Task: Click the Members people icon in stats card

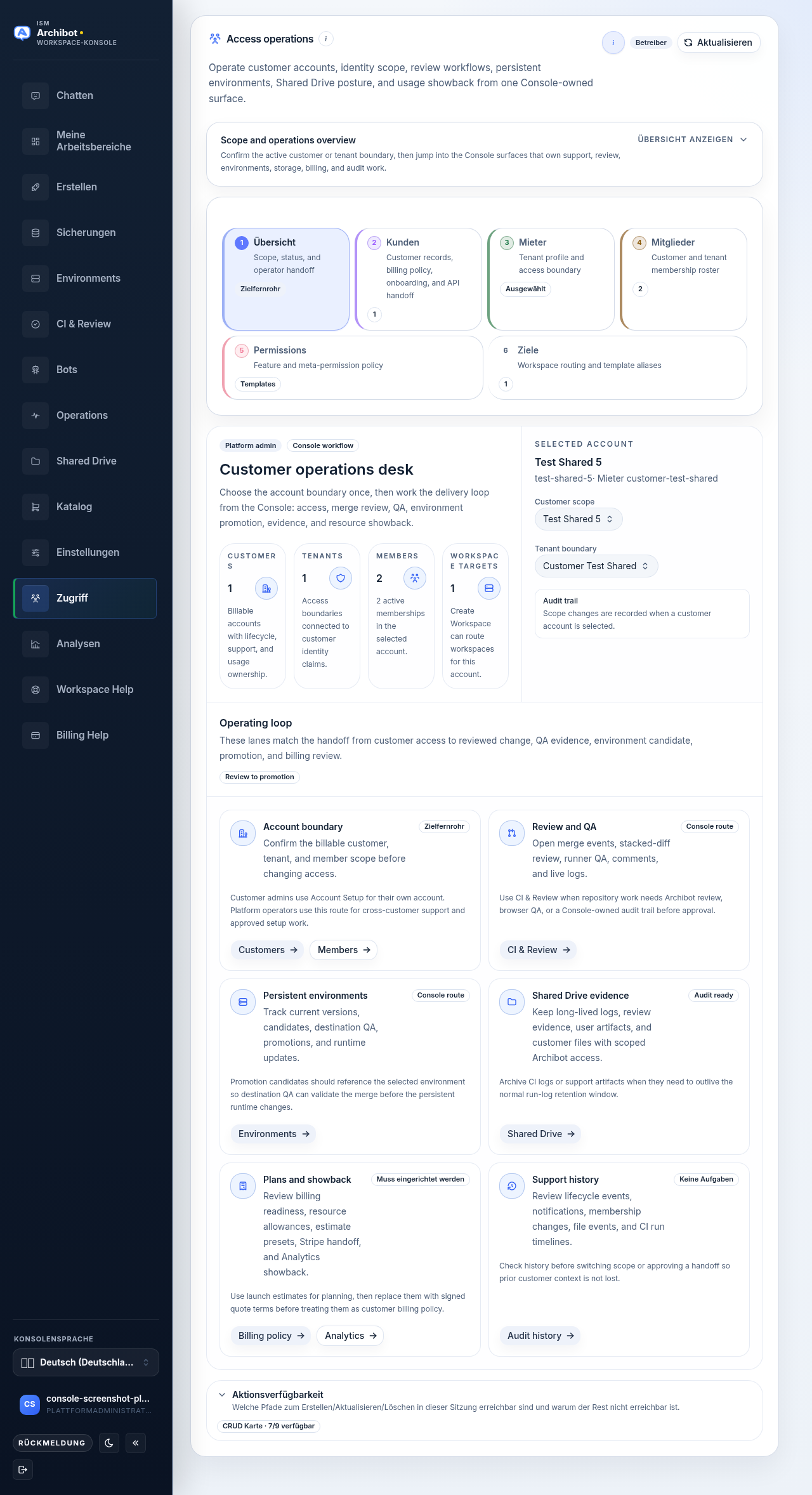Action: pyautogui.click(x=415, y=578)
